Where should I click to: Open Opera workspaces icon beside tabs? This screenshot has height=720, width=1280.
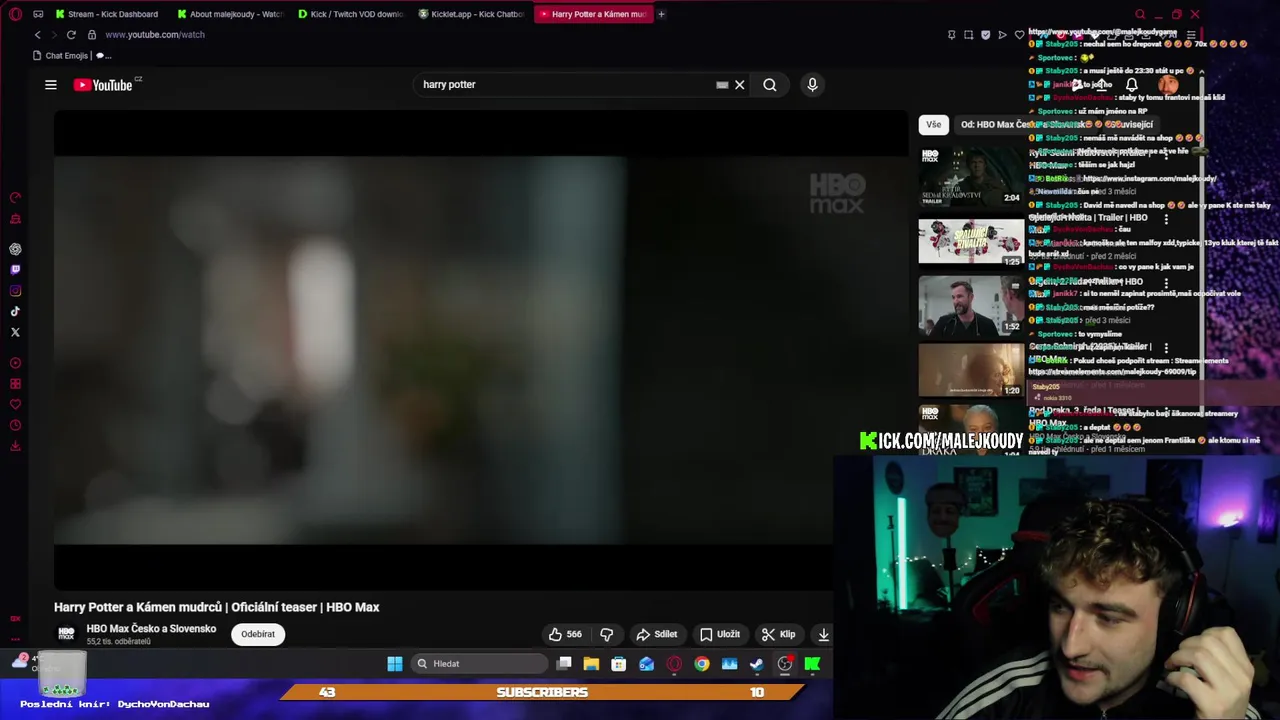(38, 14)
